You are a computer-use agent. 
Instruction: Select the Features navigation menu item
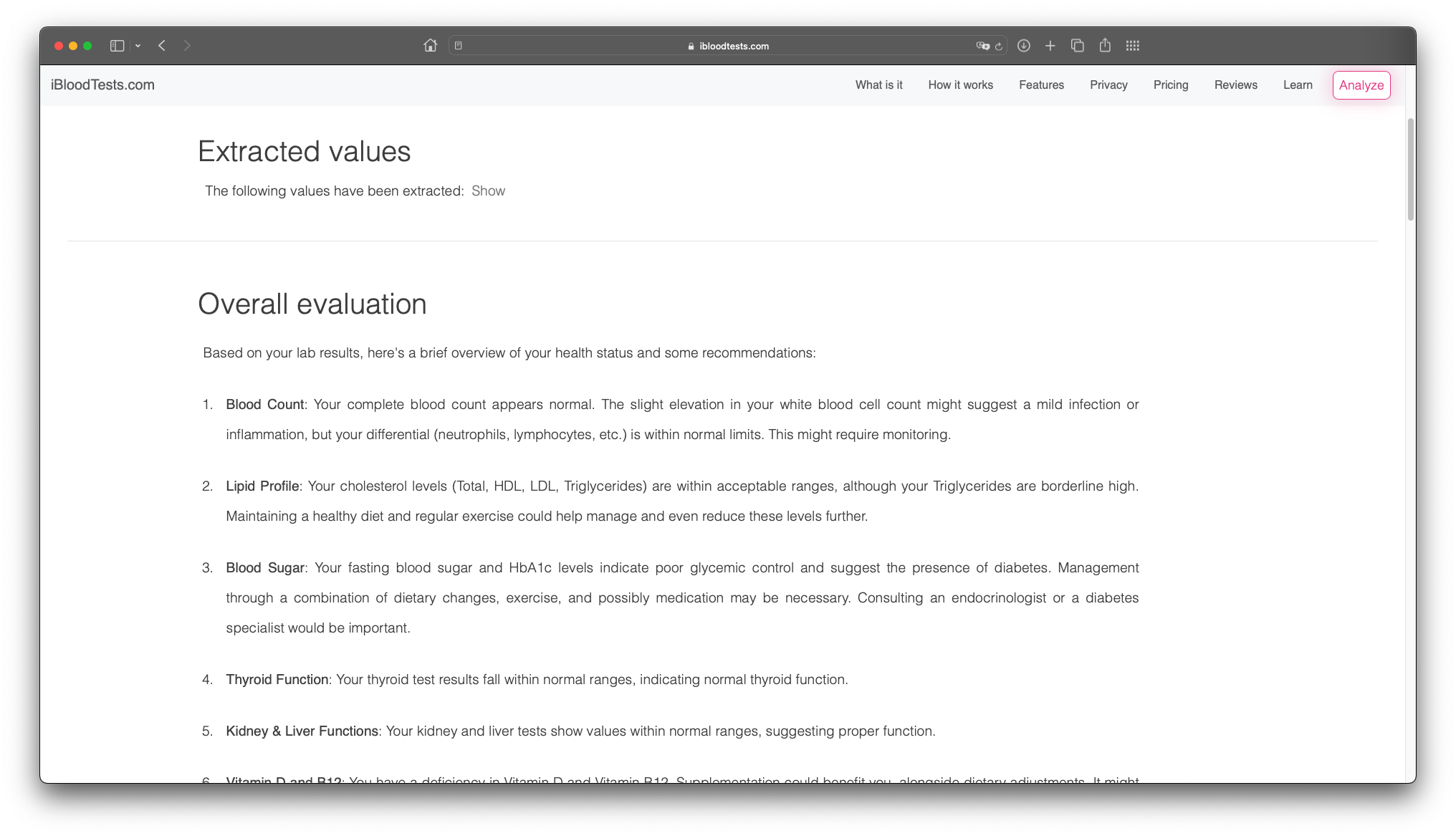pyautogui.click(x=1041, y=85)
